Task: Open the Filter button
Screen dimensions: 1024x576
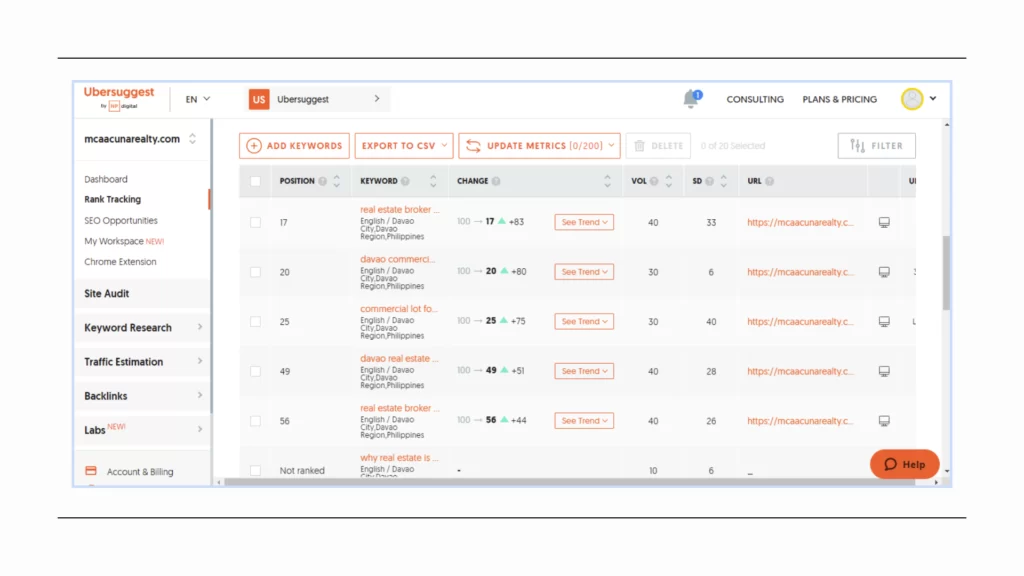Action: click(x=876, y=146)
